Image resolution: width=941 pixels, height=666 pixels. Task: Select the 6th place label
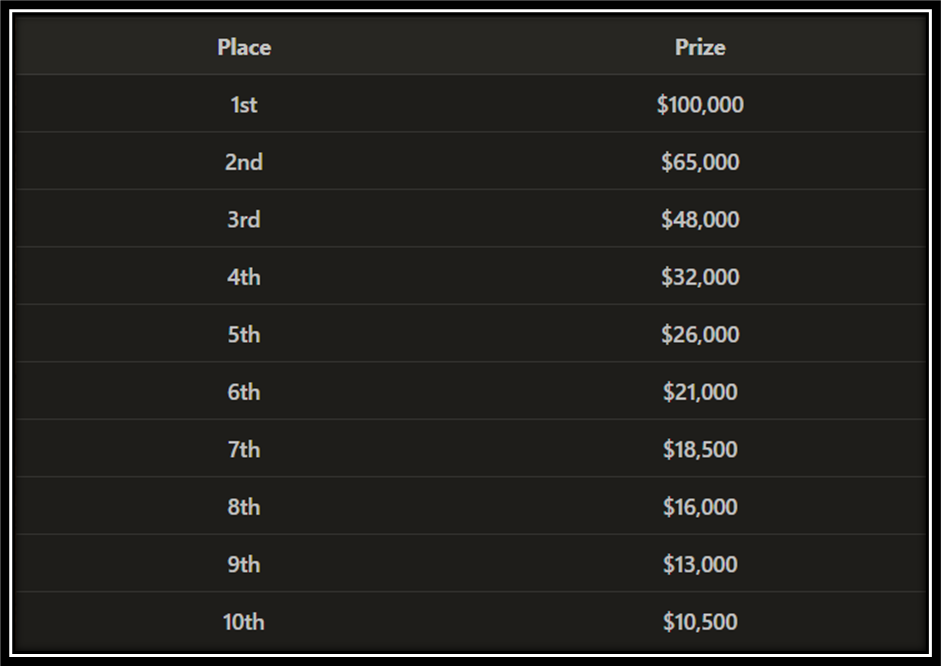[244, 392]
